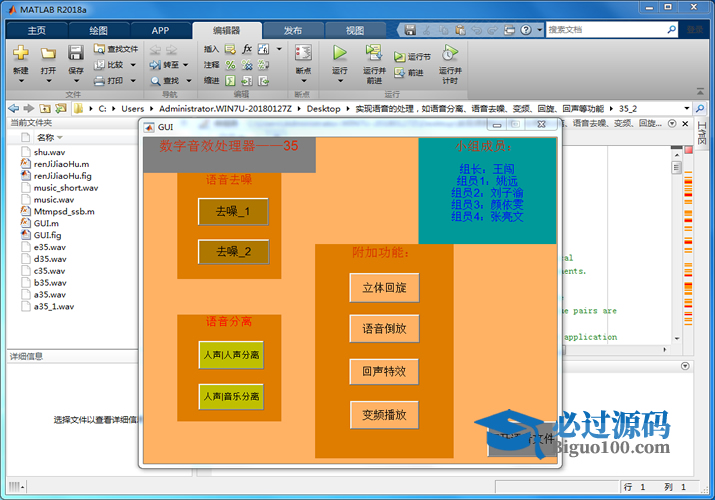Click the 变频播放 button
The width and height of the screenshot is (715, 500).
[384, 415]
